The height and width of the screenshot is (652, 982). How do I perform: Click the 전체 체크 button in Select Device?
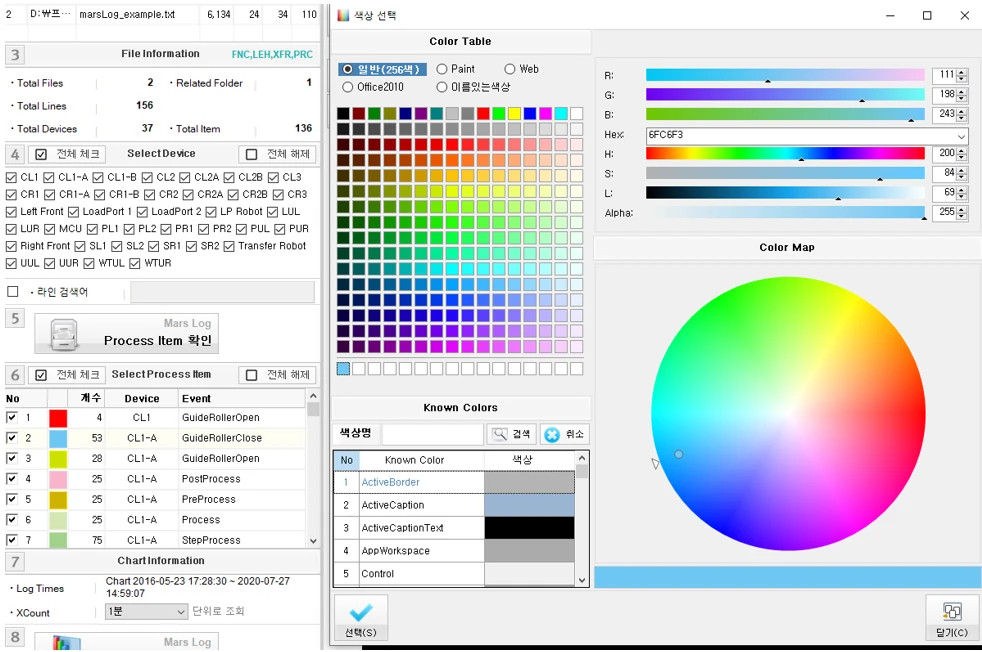(68, 154)
